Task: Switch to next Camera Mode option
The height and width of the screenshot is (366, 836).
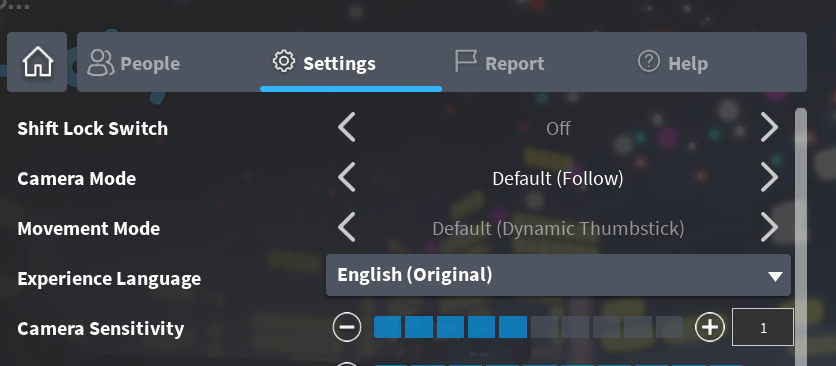Action: click(x=769, y=178)
